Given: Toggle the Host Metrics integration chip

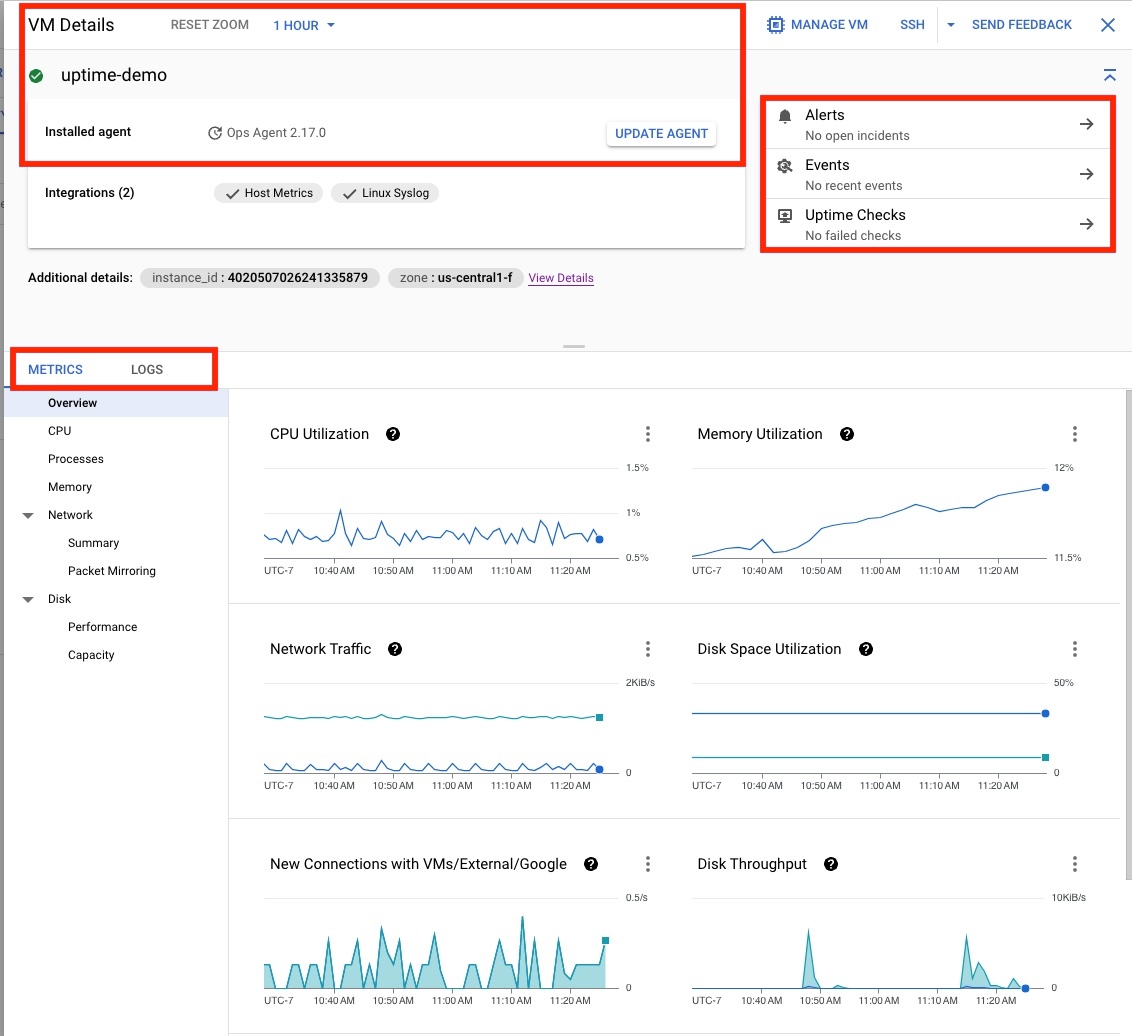Looking at the screenshot, I should pyautogui.click(x=267, y=194).
